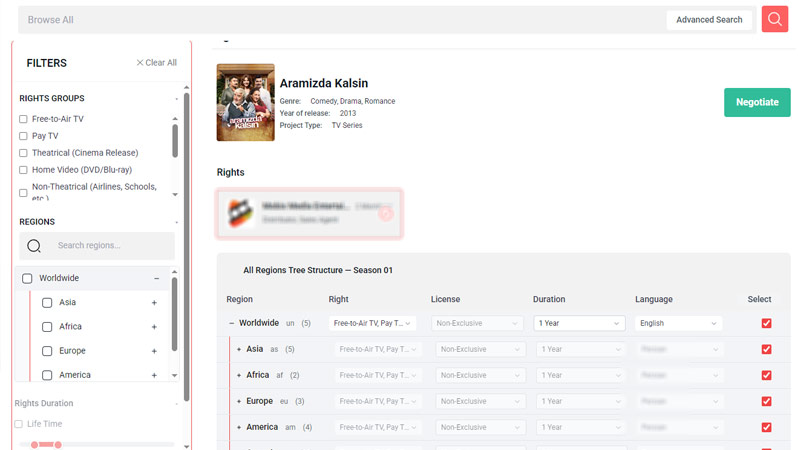Expand America row in rights table

(x=239, y=428)
